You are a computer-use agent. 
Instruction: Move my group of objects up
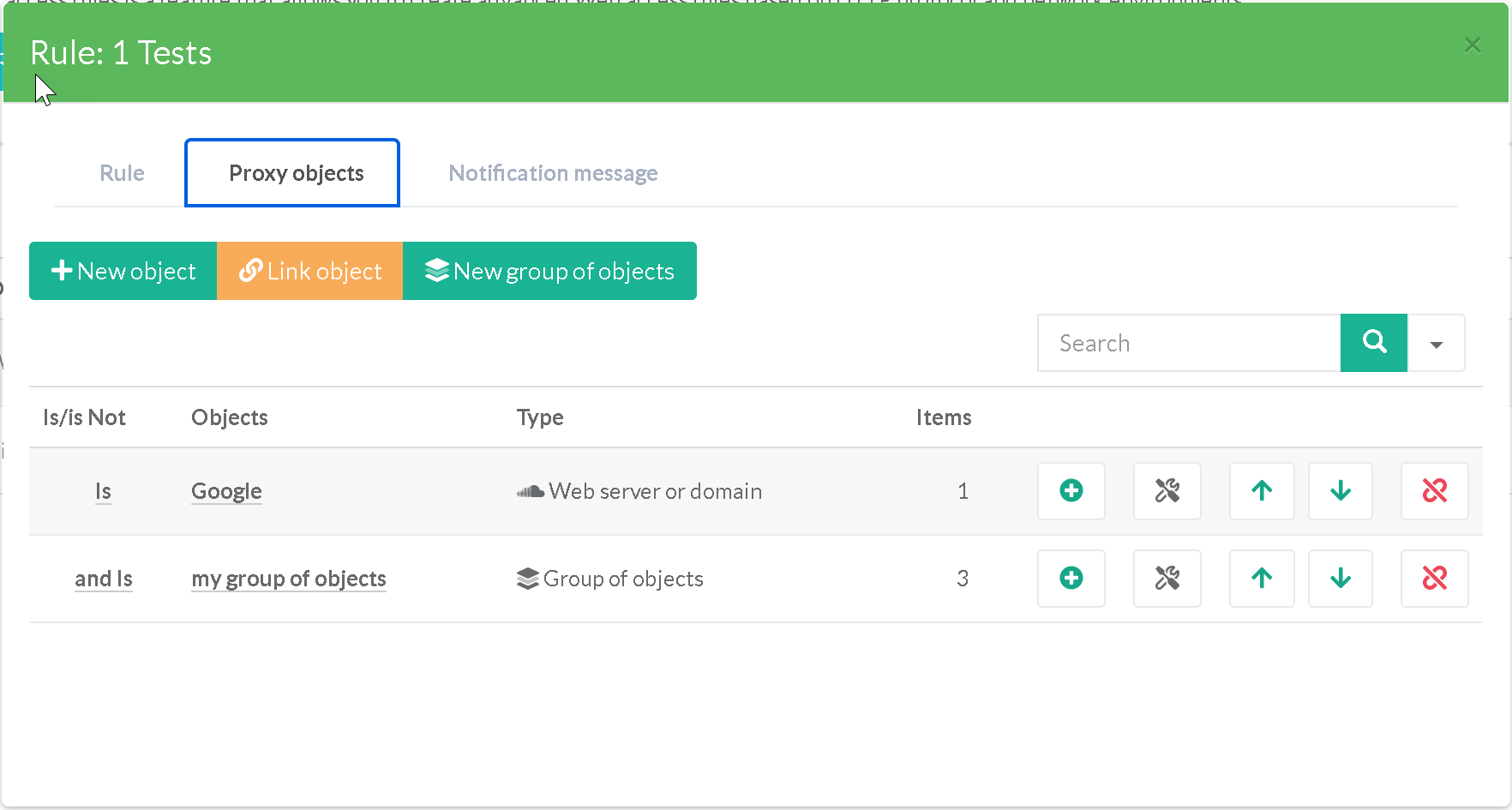pyautogui.click(x=1261, y=579)
